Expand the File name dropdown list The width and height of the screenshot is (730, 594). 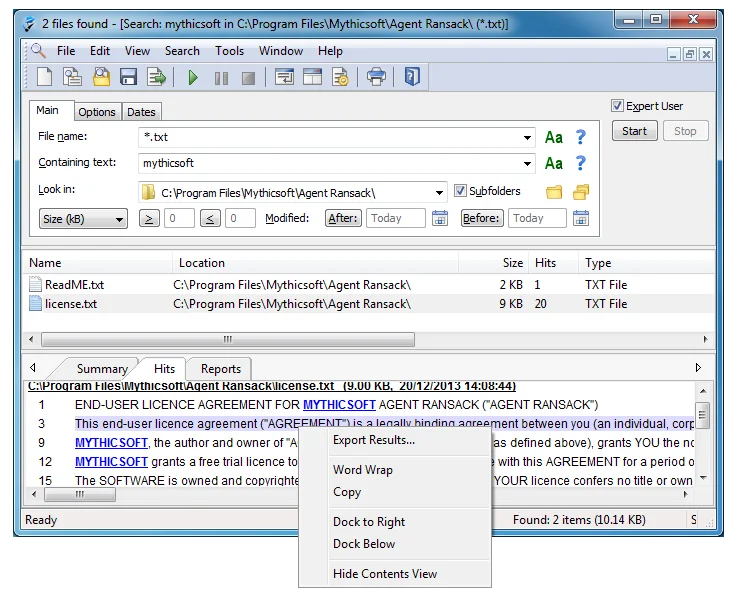[527, 138]
